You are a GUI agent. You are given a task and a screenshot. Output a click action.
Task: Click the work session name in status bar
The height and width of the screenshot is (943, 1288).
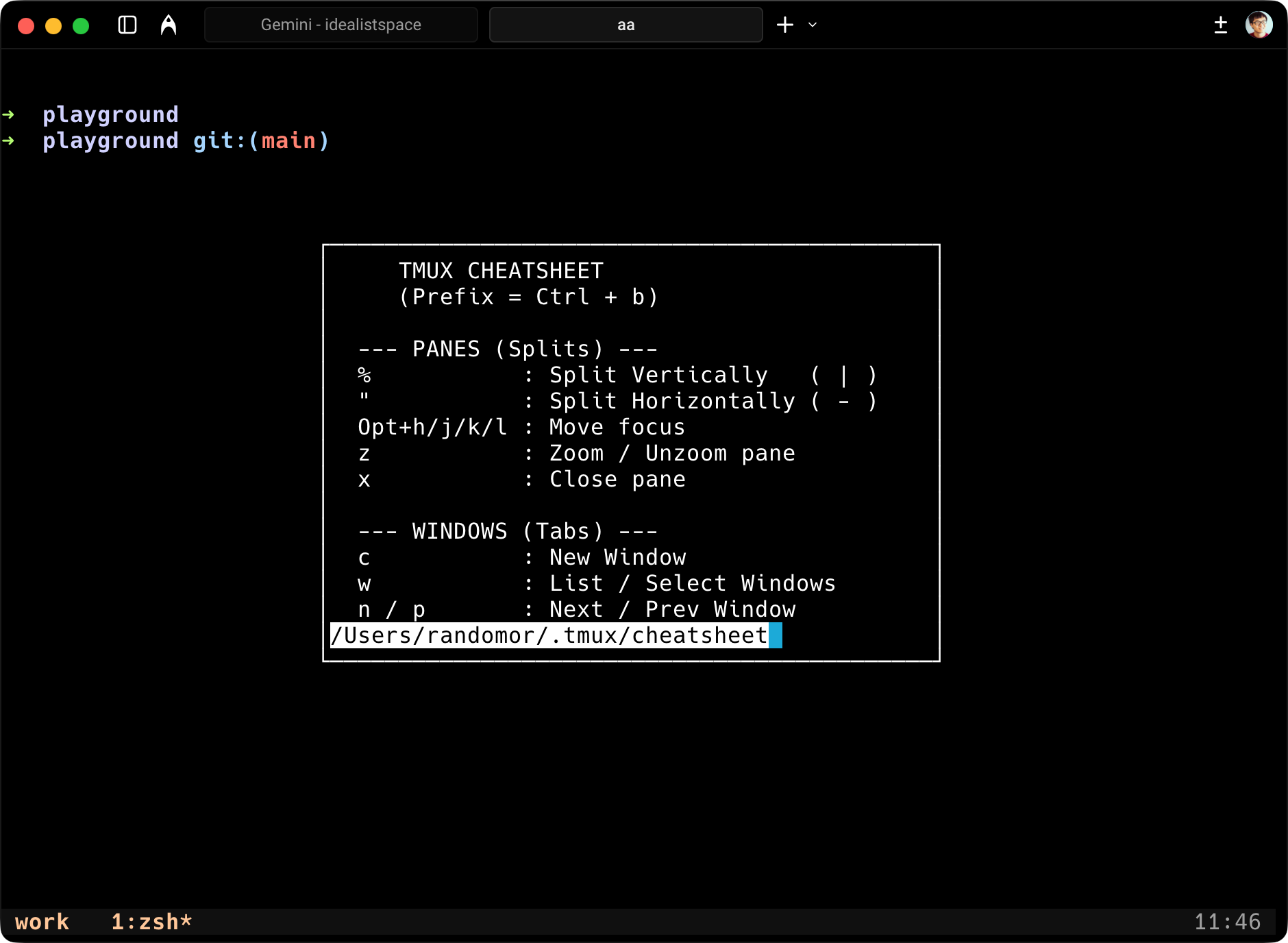(42, 921)
